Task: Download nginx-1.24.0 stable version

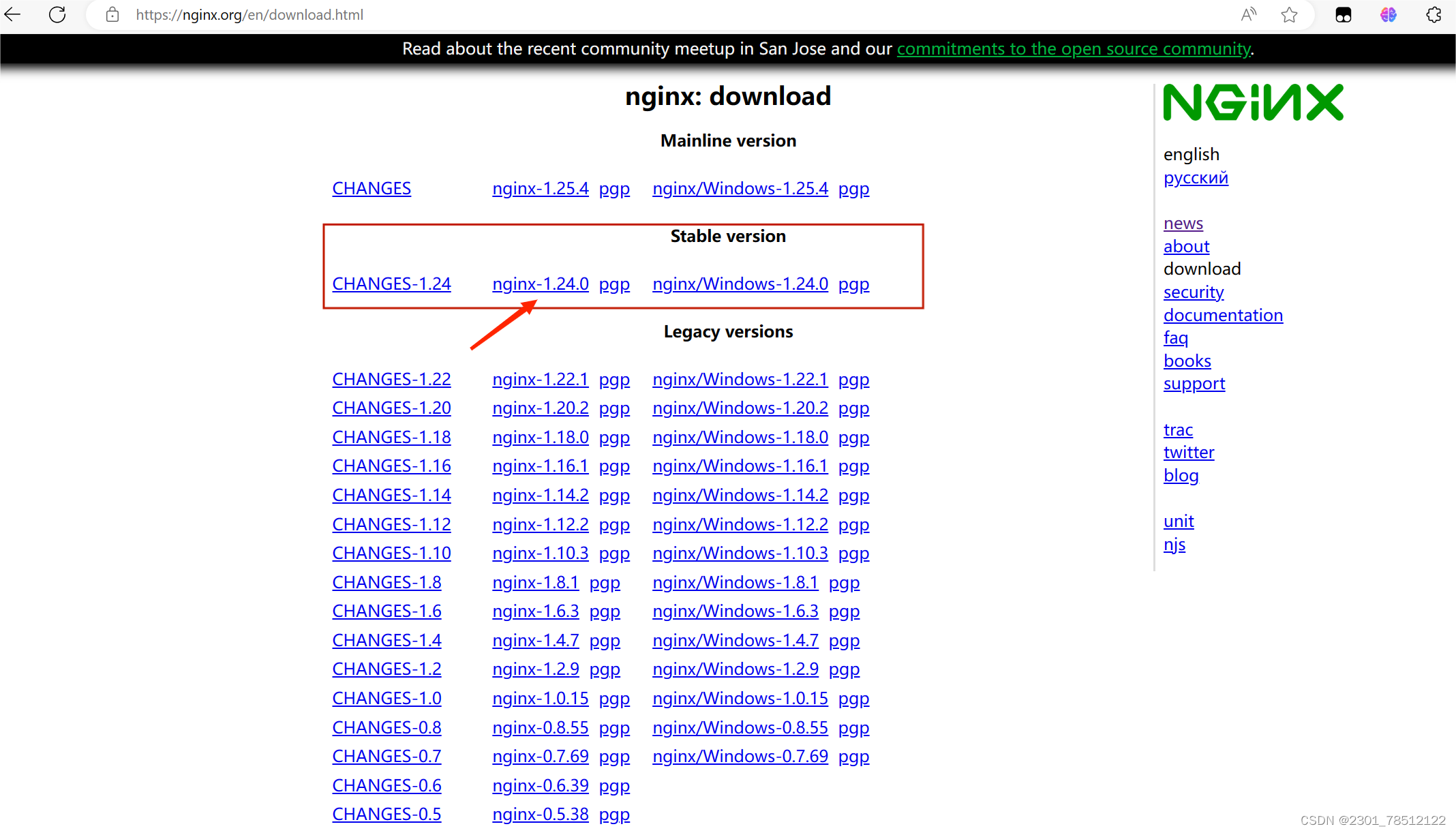Action: [540, 284]
